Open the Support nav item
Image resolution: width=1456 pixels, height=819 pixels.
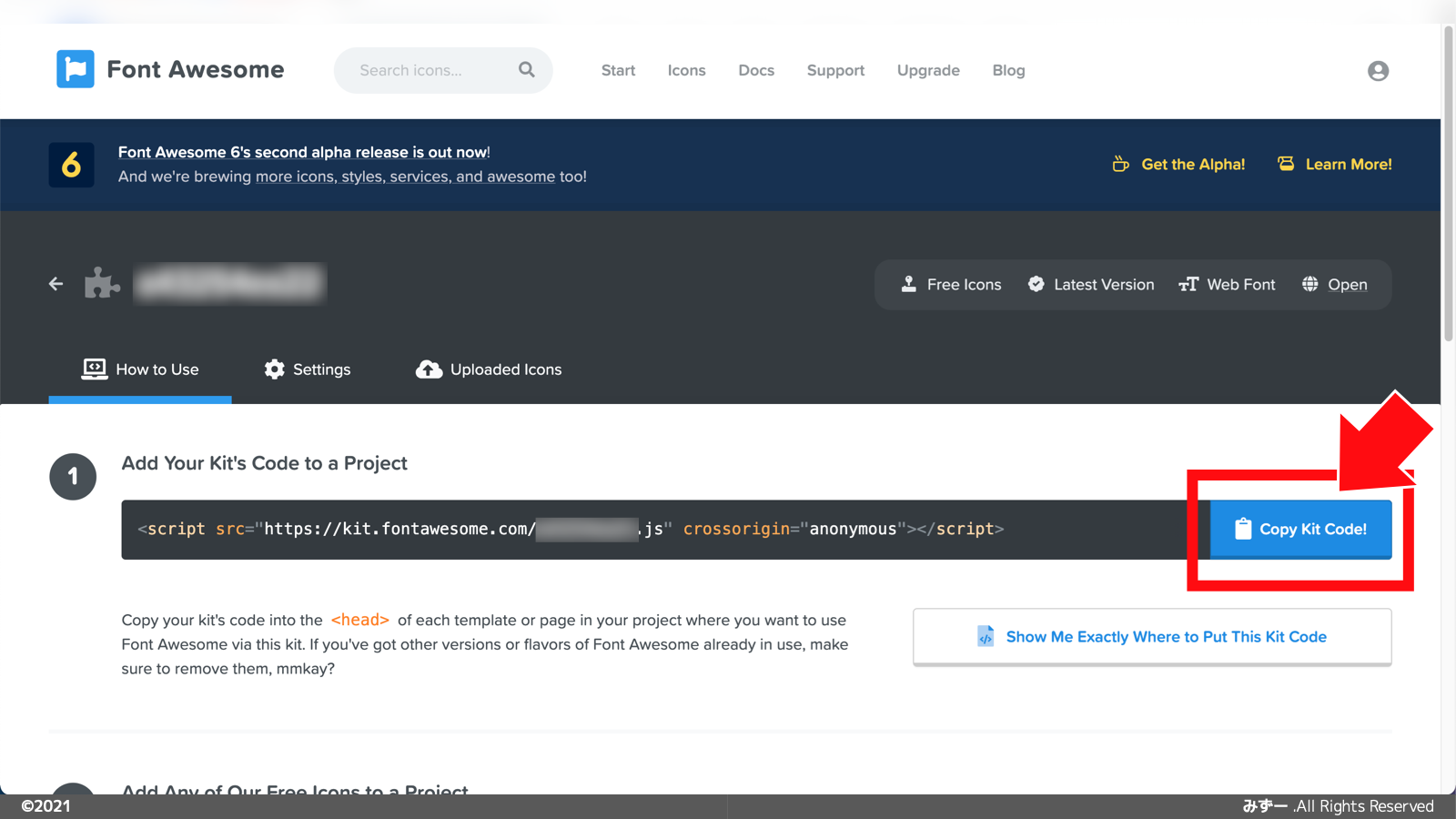[835, 70]
